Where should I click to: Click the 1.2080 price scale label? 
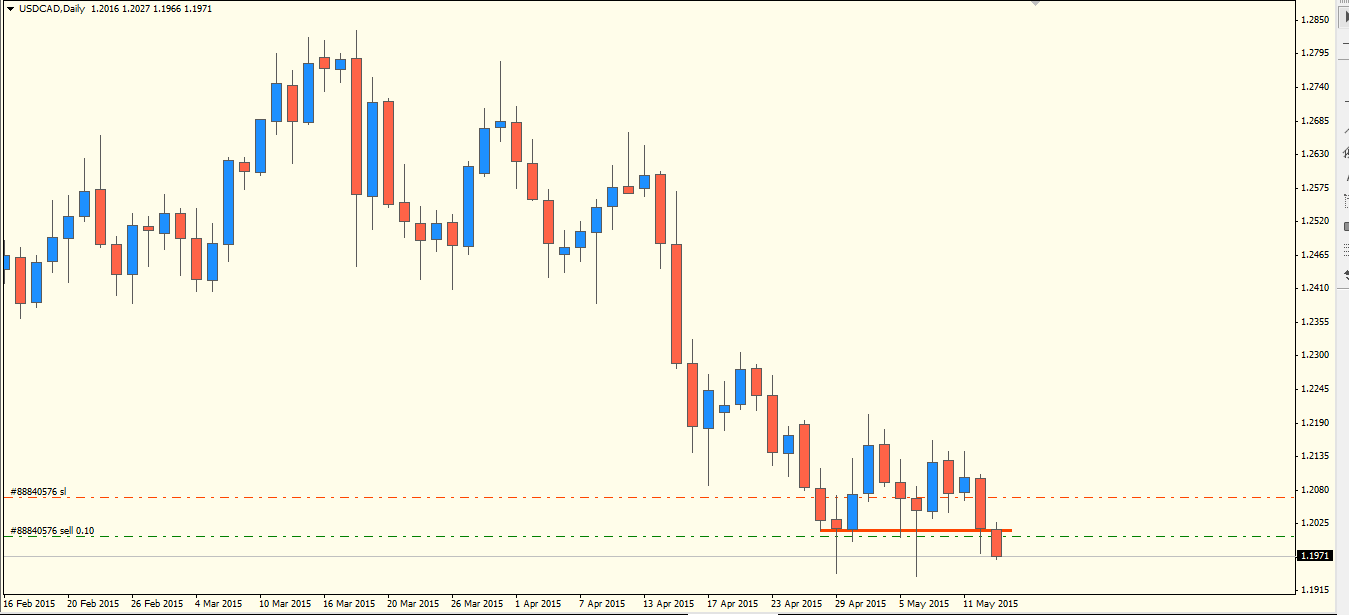point(1316,489)
